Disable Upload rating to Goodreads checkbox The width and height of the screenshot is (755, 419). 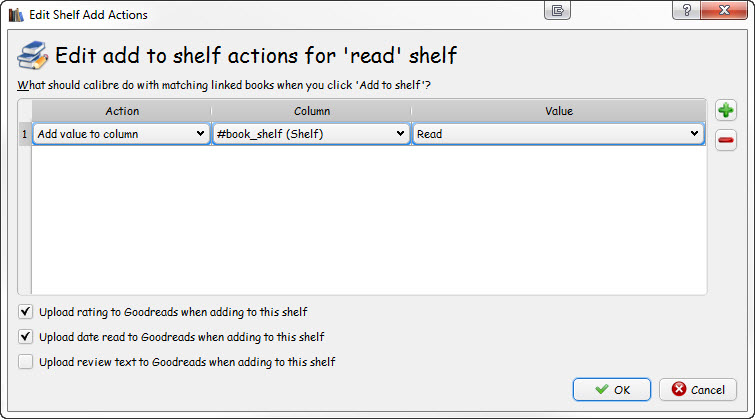click(26, 311)
